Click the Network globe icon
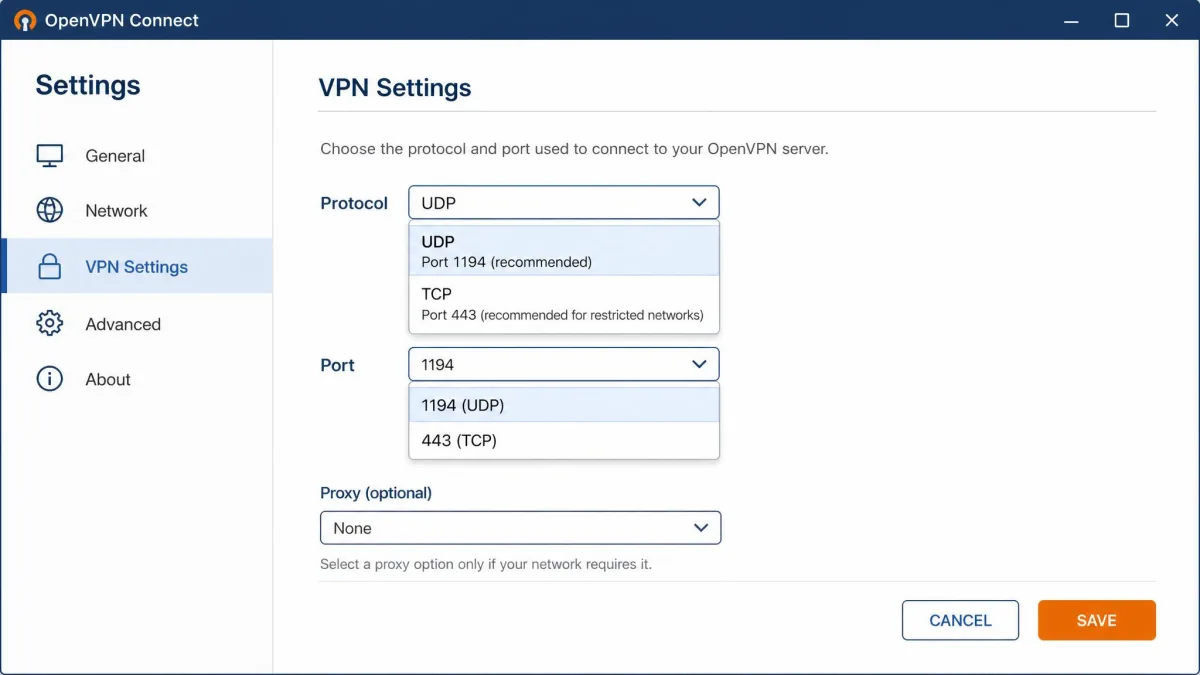This screenshot has width=1200, height=675. tap(49, 210)
